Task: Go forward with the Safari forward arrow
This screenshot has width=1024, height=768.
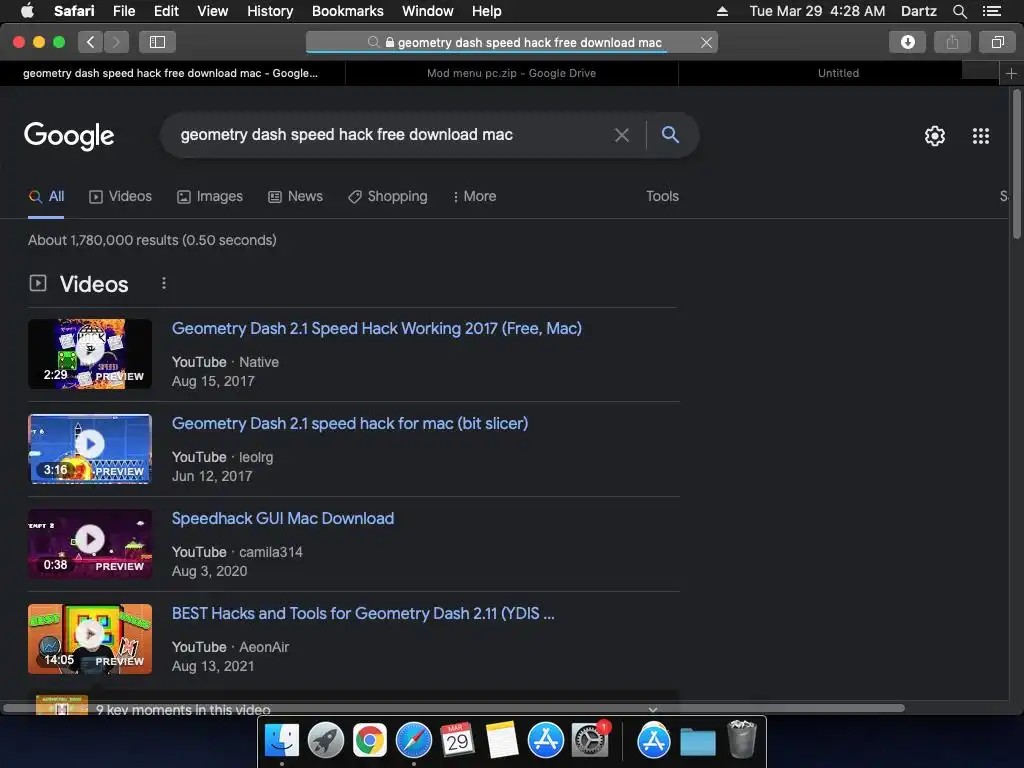Action: [116, 42]
